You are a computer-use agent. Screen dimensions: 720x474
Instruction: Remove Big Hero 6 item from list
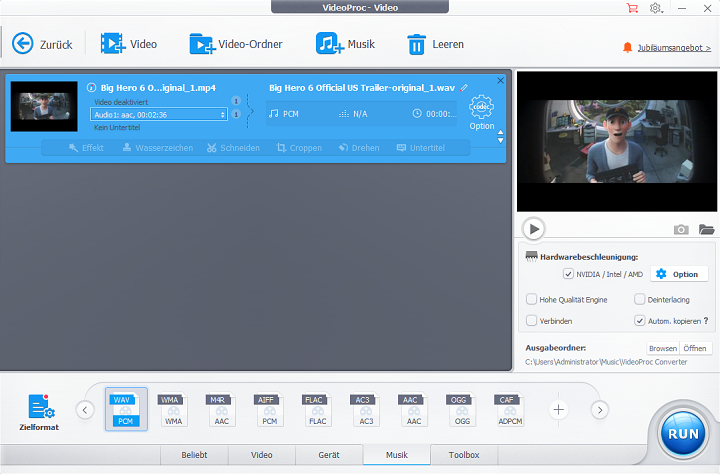501,80
